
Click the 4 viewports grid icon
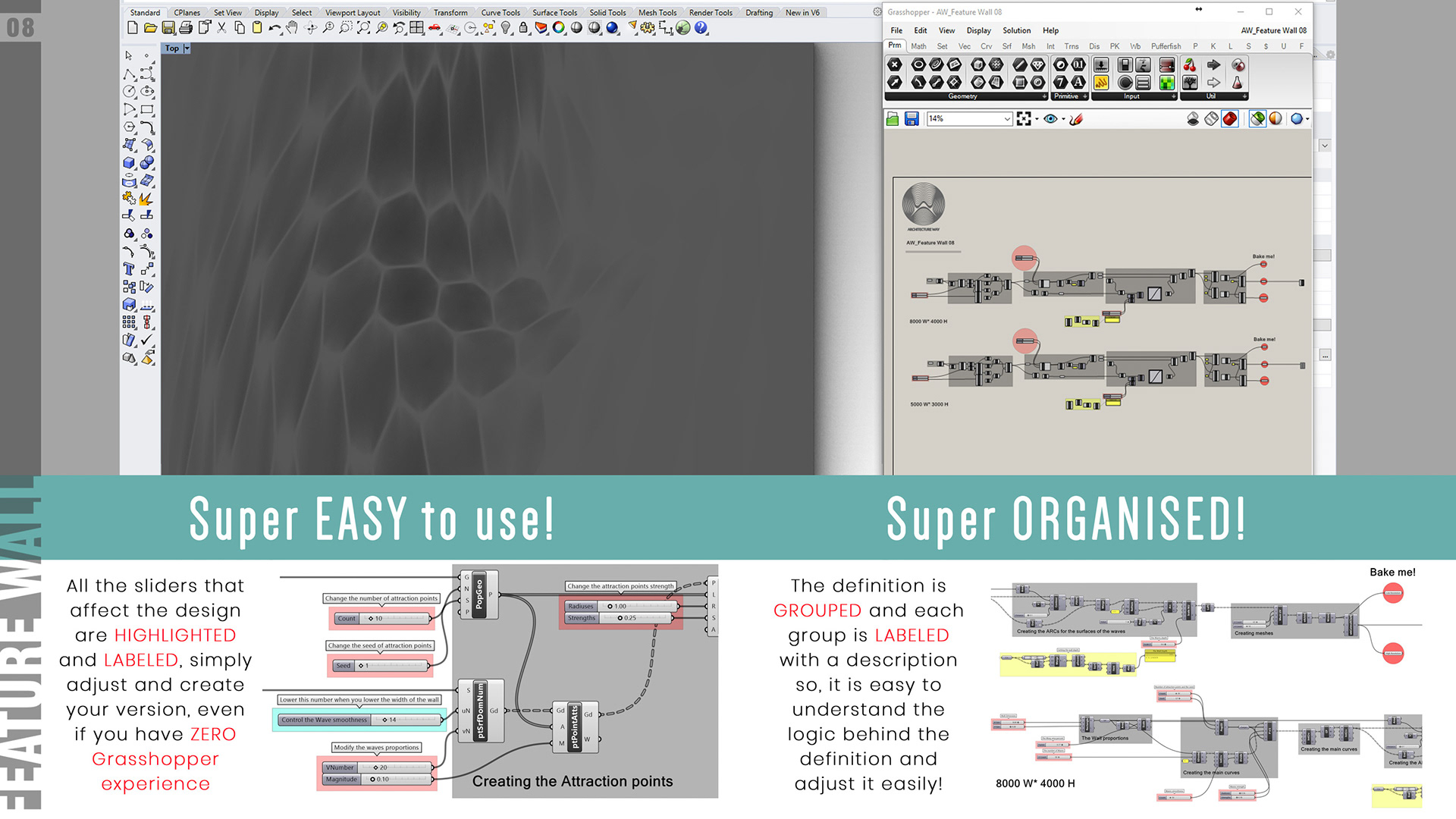point(416,28)
